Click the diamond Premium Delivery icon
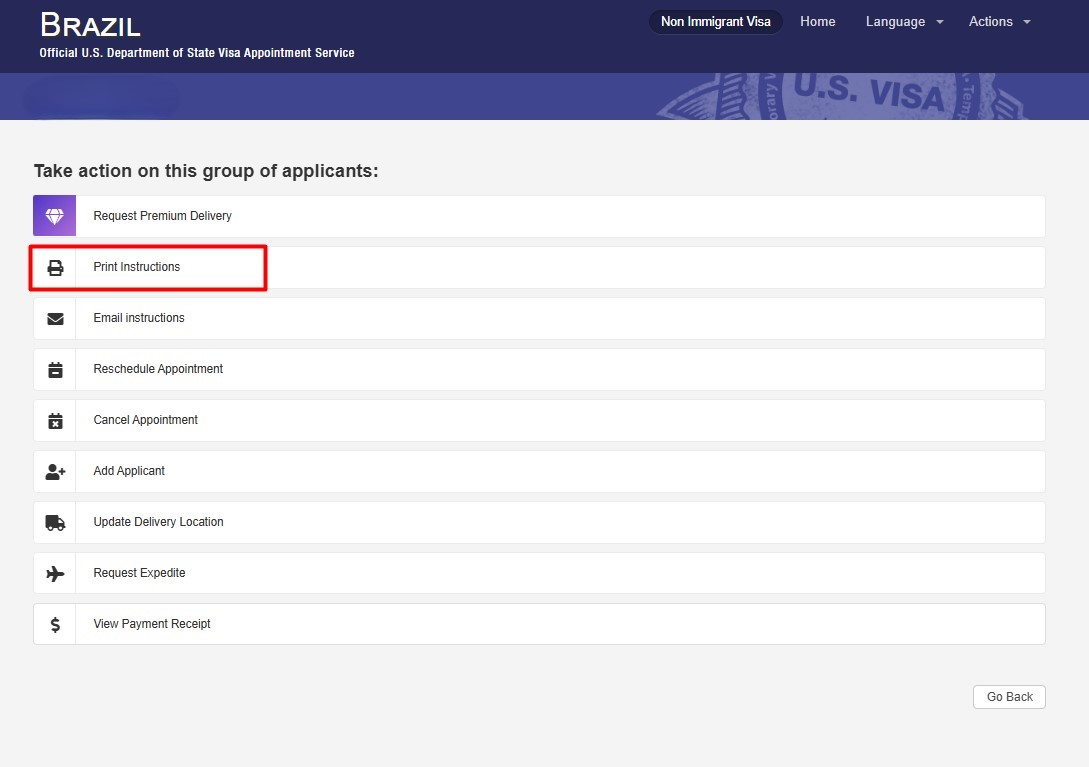Image resolution: width=1089 pixels, height=767 pixels. point(55,216)
